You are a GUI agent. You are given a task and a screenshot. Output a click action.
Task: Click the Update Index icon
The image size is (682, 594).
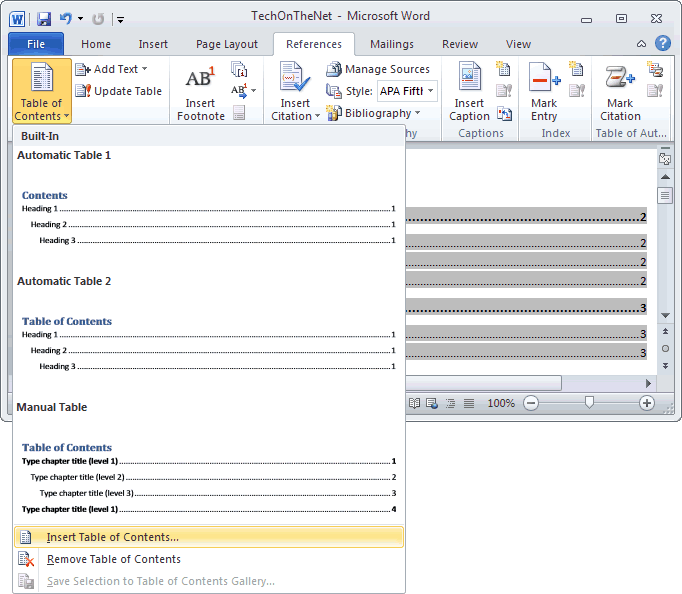[x=577, y=91]
